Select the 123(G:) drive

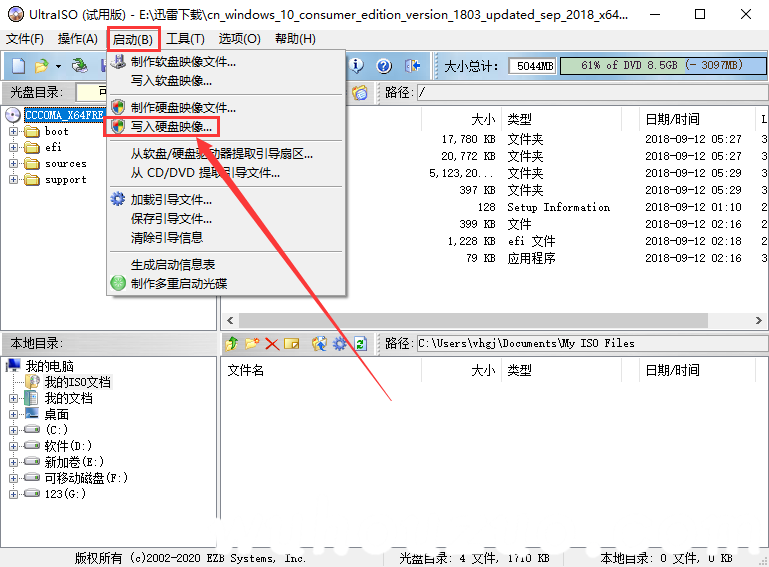tap(65, 493)
